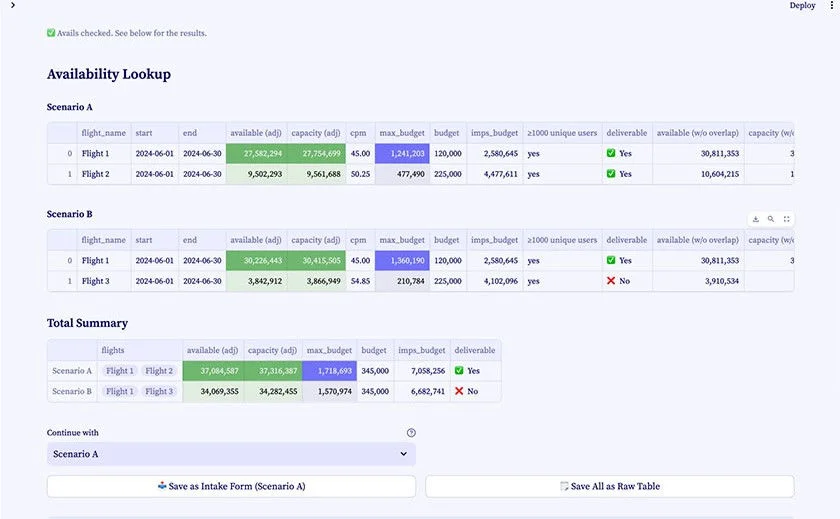Image resolution: width=840 pixels, height=519 pixels.
Task: Select the purple 1,718,693 max_budget cell
Action: tap(329, 371)
